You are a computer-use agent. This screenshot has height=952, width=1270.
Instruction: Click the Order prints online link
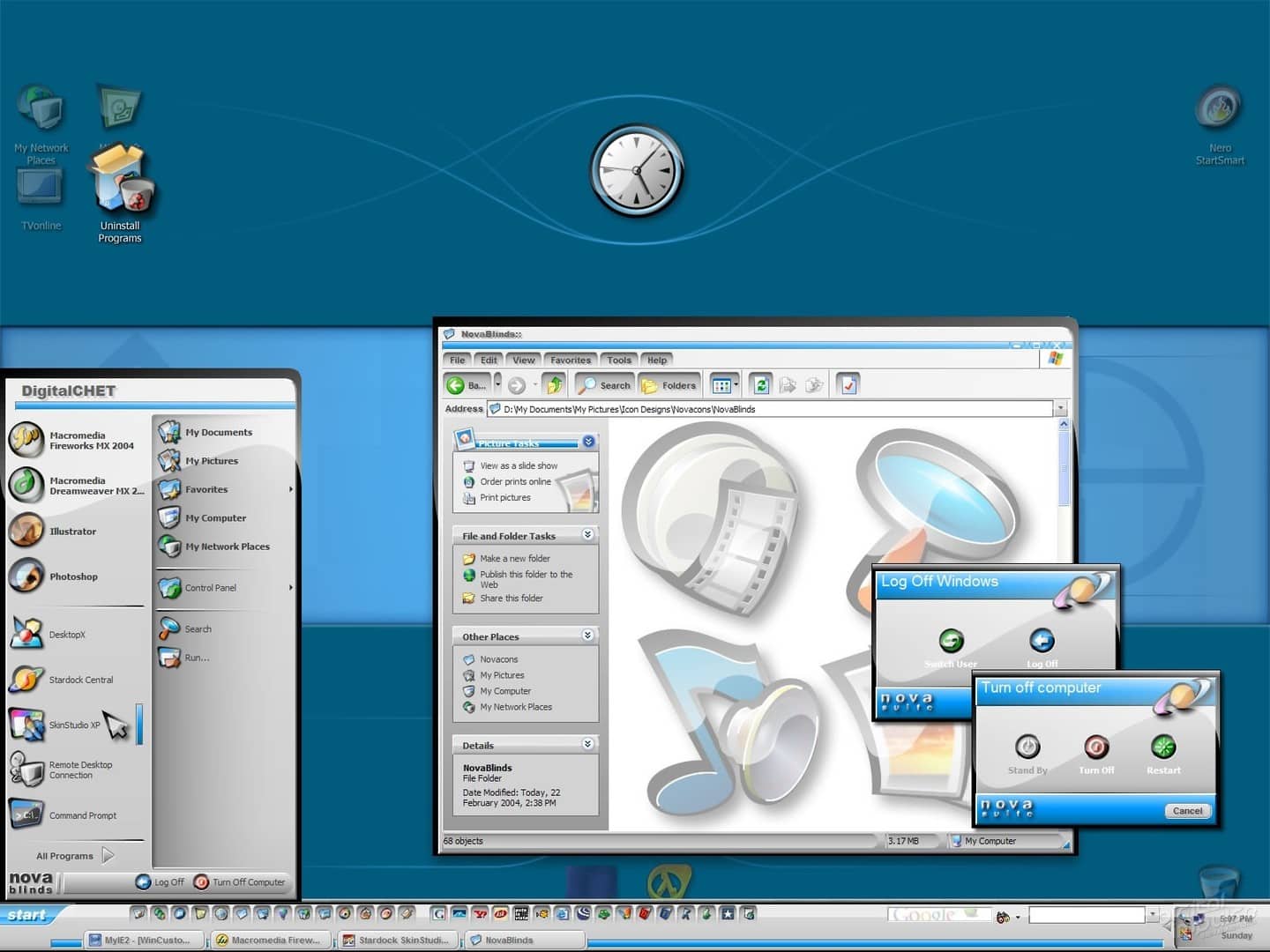515,481
